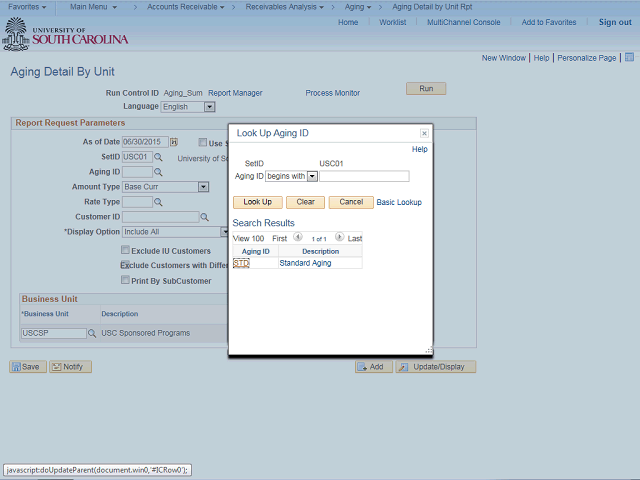
Task: Click the next-row arrow in Search Results
Action: (339, 237)
